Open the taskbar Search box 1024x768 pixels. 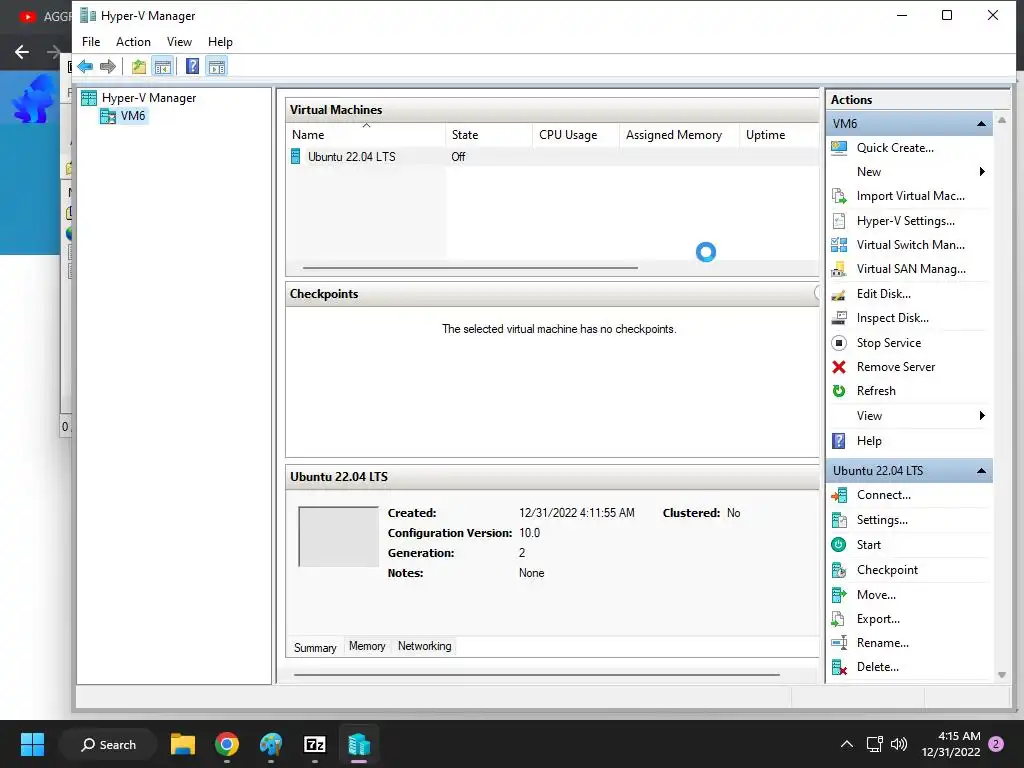[108, 744]
